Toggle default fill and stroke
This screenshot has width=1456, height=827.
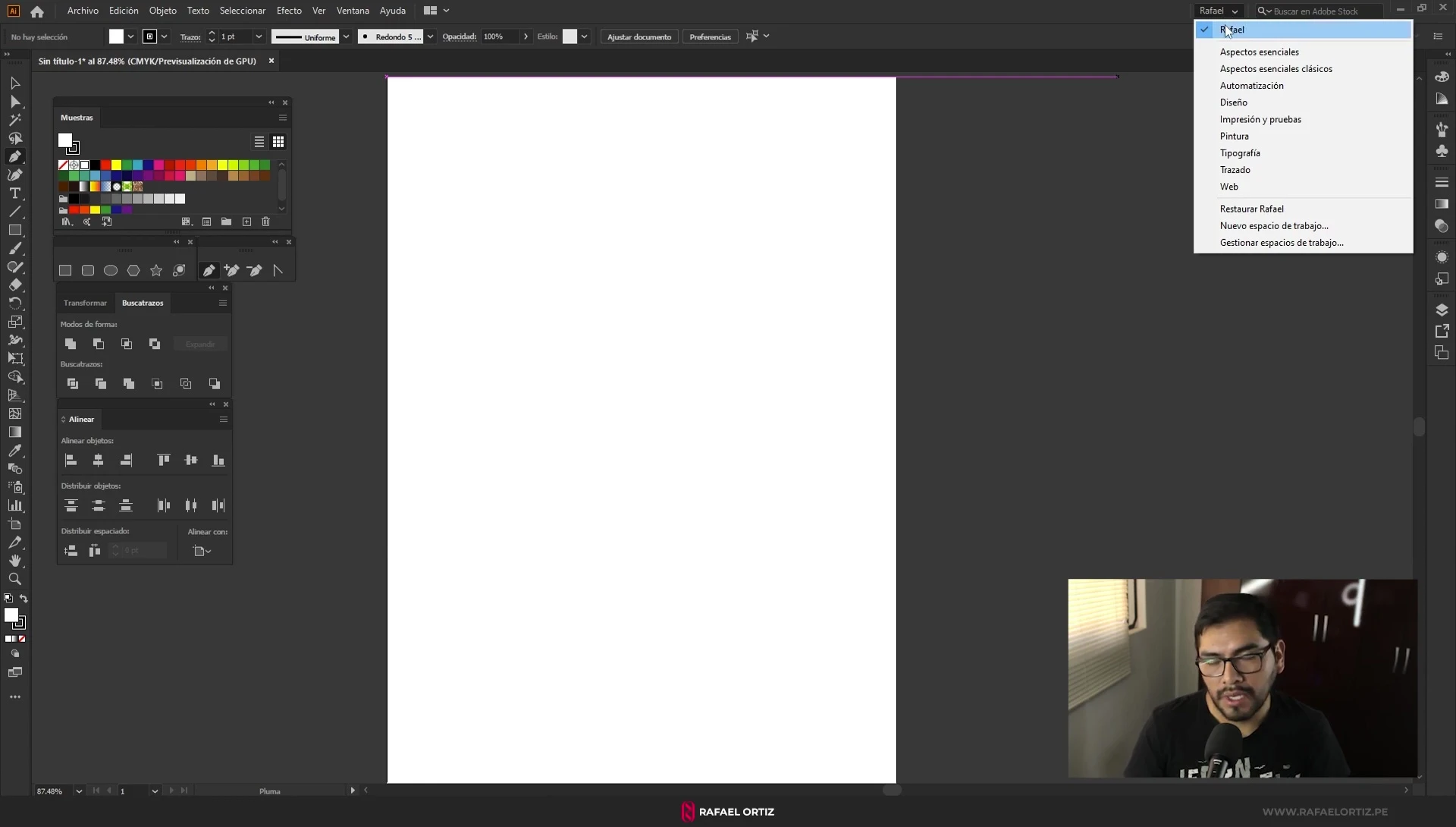[8, 599]
